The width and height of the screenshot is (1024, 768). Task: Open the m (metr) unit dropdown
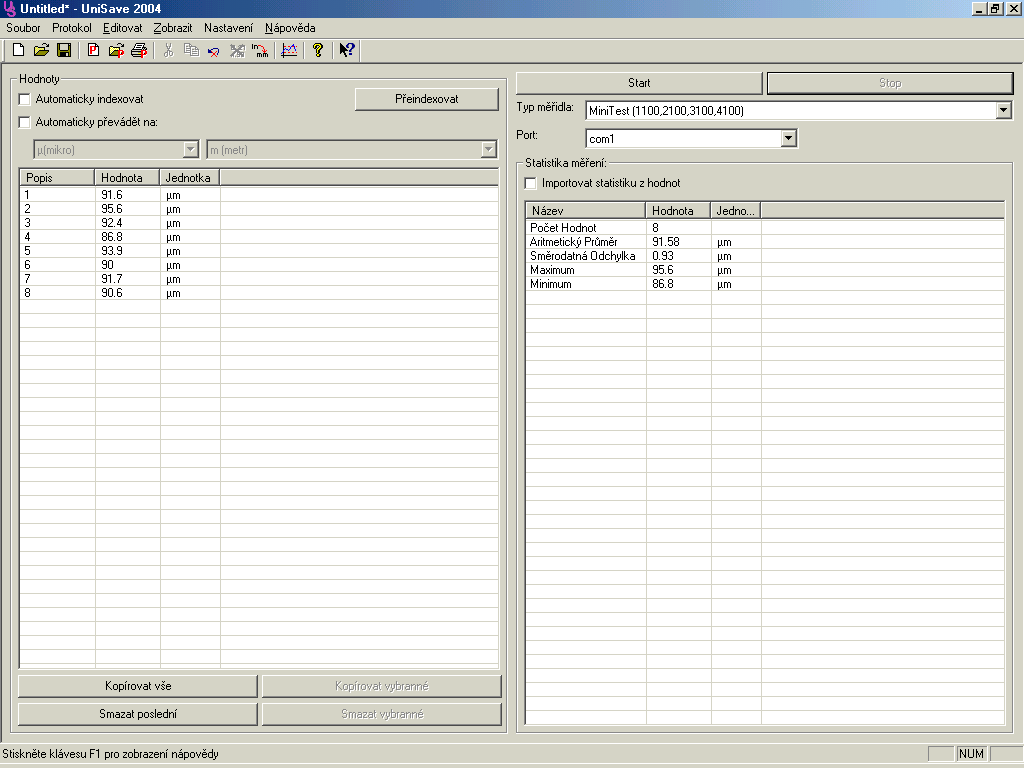[x=488, y=150]
